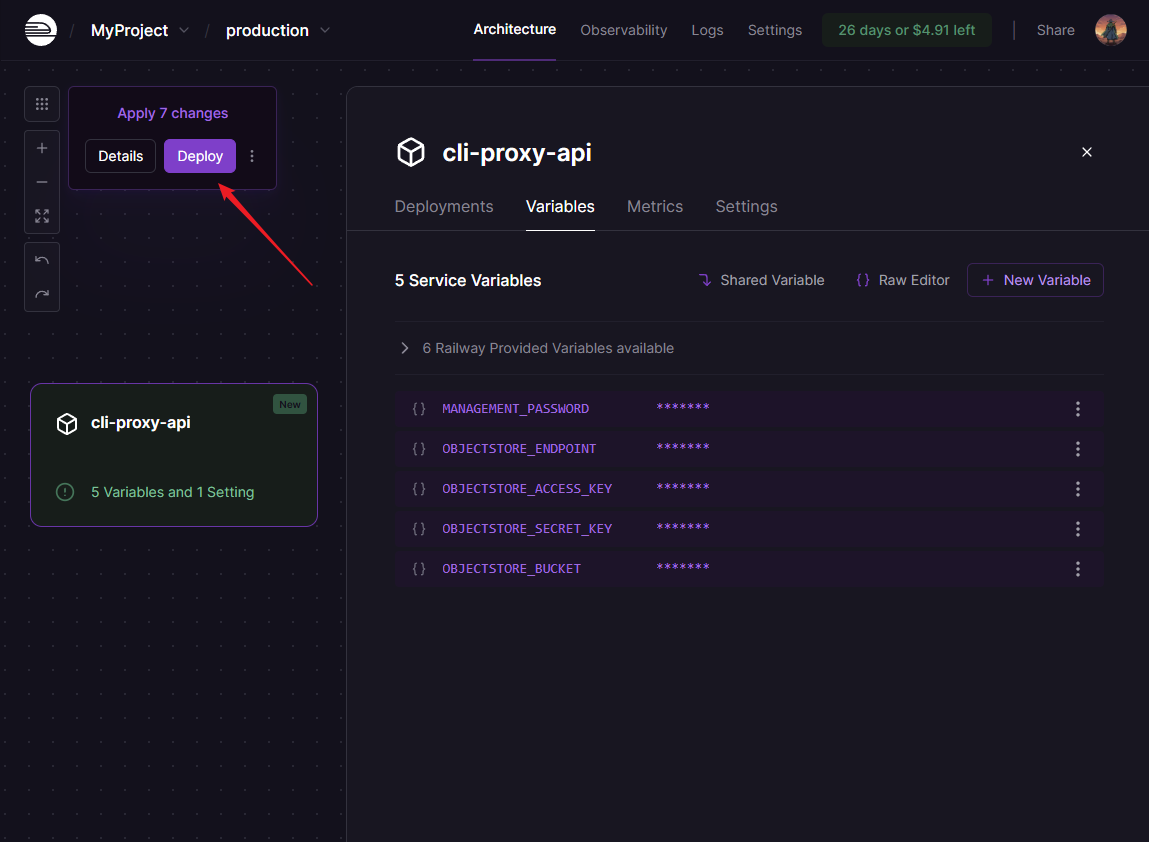Undo the last canvas change
1149x842 pixels.
[42, 260]
